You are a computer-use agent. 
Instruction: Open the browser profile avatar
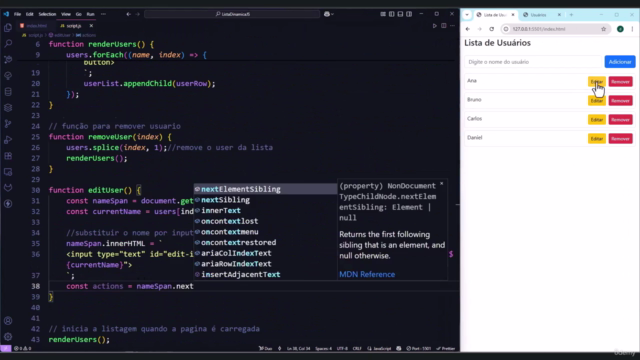[x=620, y=29]
